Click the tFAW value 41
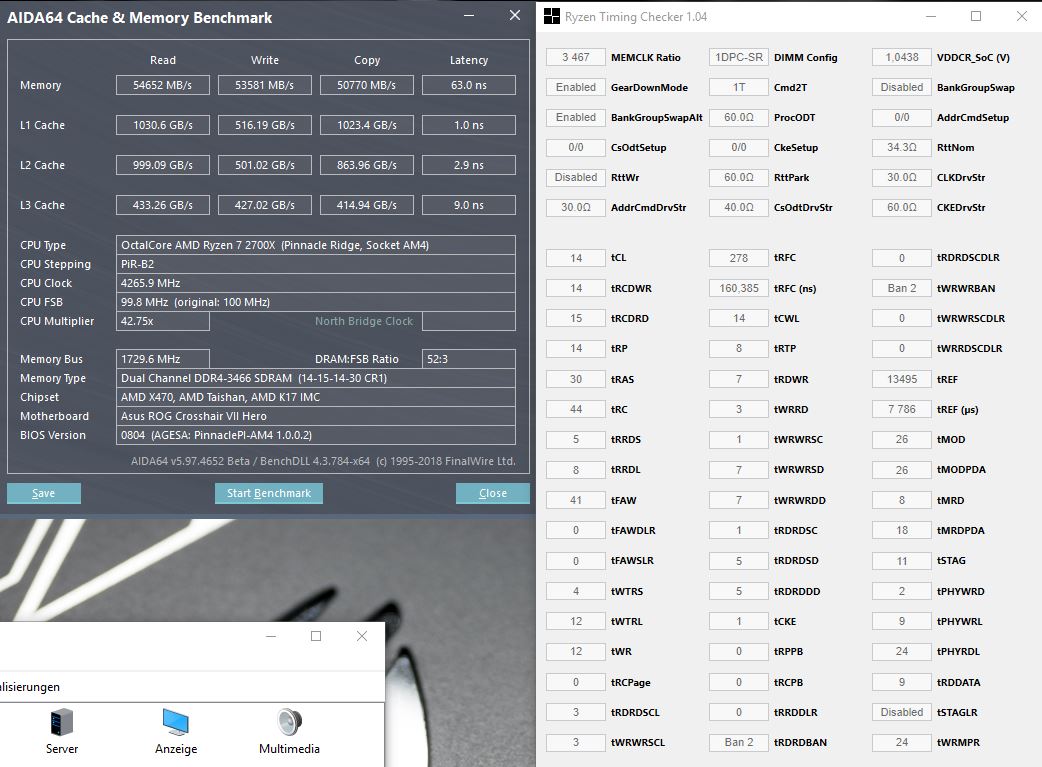 pyautogui.click(x=575, y=500)
